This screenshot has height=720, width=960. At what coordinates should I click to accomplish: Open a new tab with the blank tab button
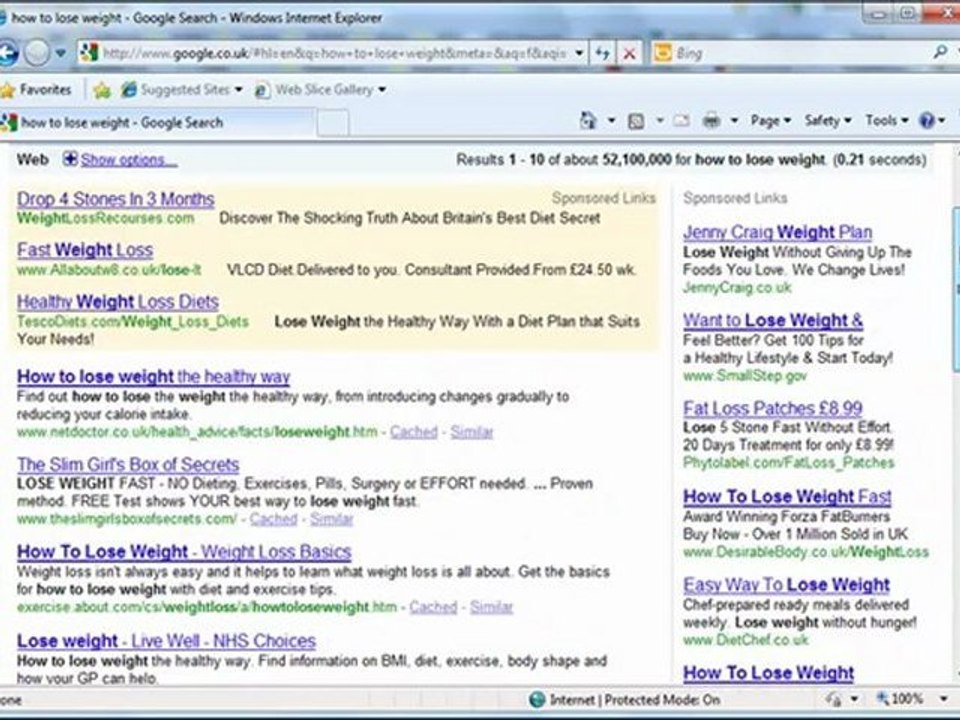333,123
